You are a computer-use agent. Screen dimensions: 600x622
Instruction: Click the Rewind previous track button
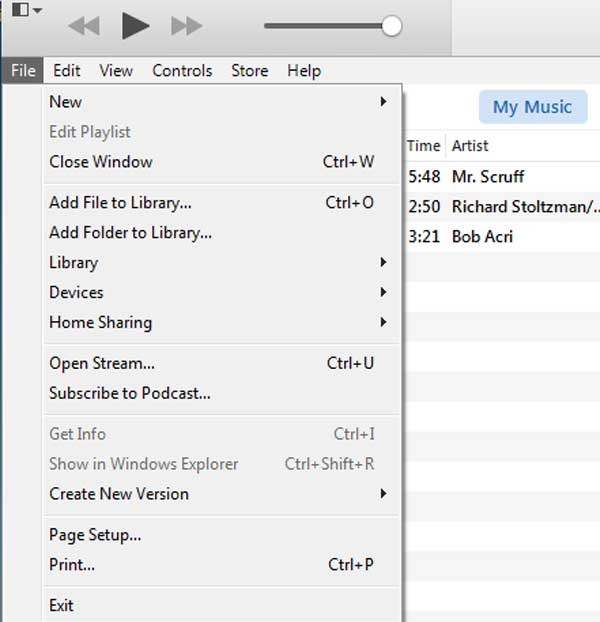coord(84,26)
